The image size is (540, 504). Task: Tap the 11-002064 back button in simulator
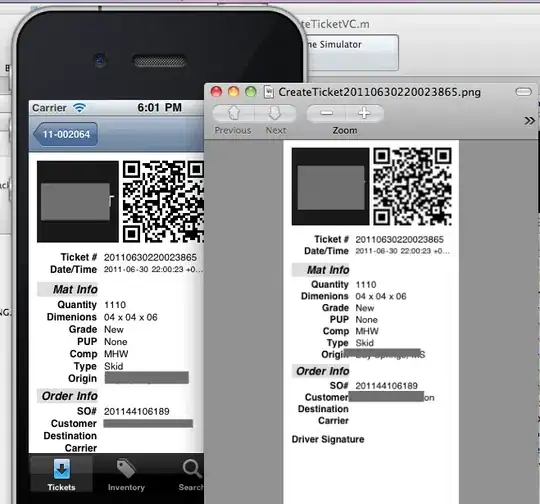click(65, 134)
